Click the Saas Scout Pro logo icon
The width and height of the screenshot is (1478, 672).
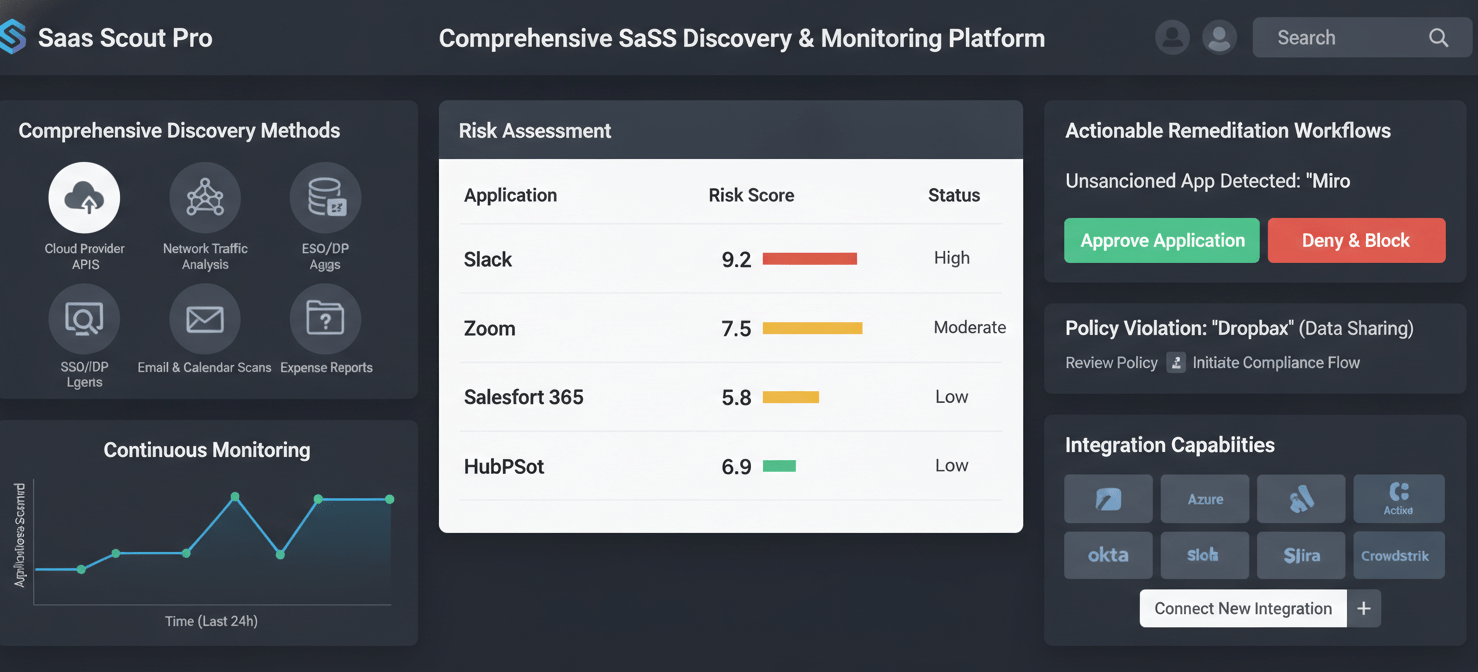(12, 38)
